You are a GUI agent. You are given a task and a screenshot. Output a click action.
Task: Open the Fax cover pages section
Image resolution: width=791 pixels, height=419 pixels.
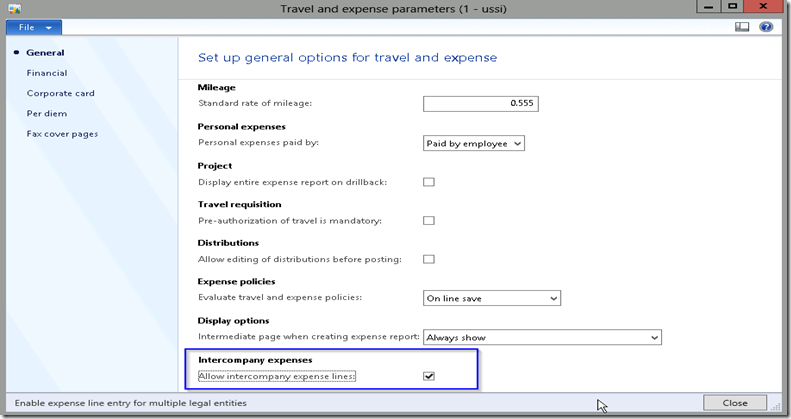coord(63,134)
